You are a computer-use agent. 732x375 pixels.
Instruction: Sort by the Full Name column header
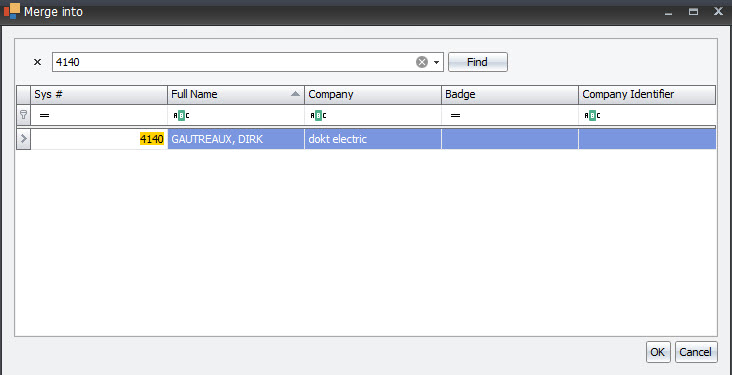(236, 94)
